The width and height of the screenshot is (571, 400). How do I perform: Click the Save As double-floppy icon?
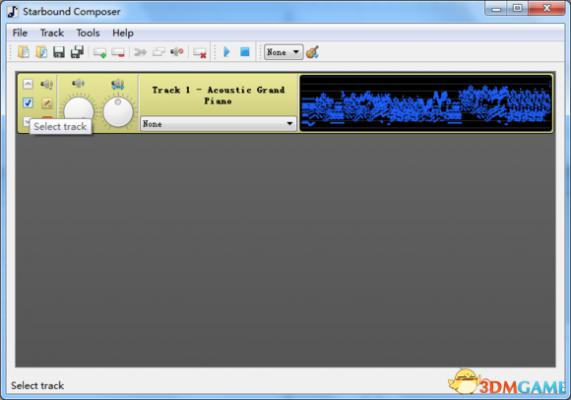pos(77,52)
